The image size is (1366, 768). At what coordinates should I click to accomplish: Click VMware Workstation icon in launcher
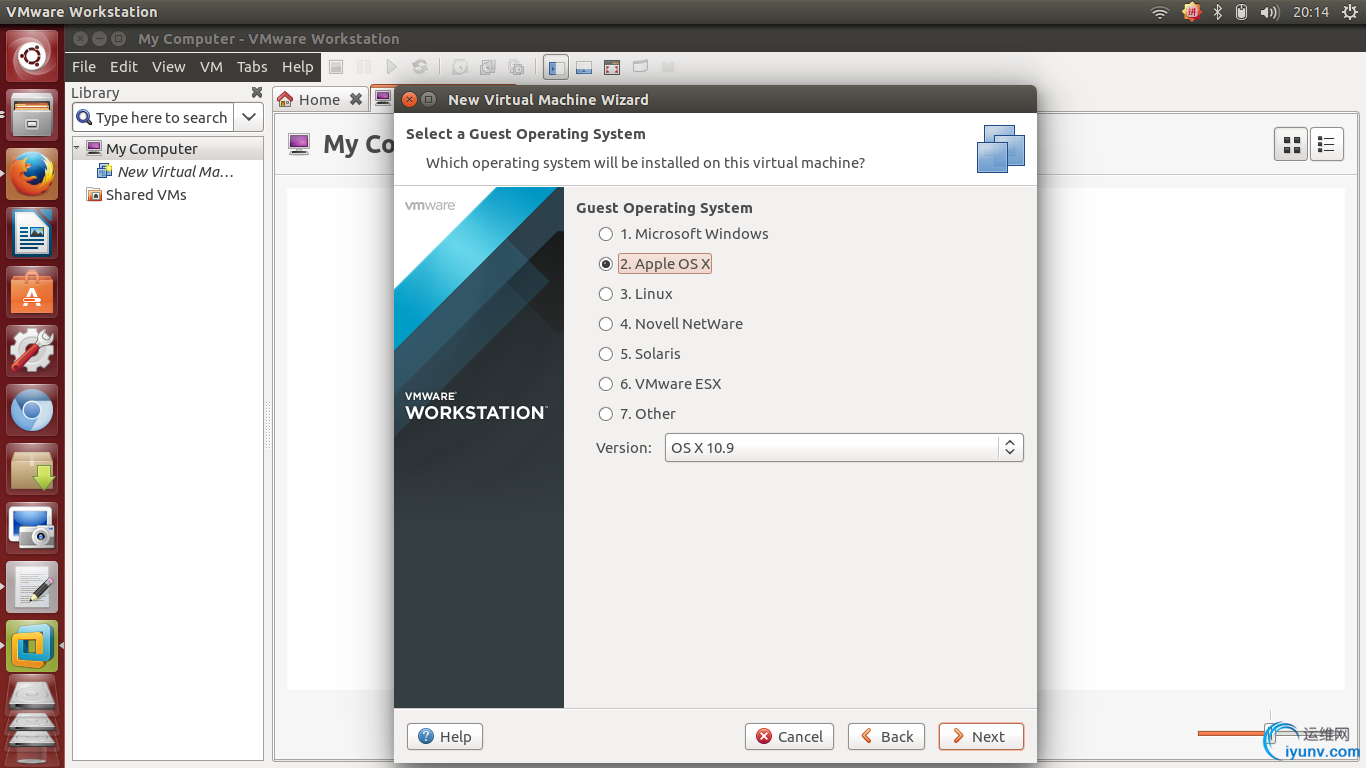(x=32, y=645)
